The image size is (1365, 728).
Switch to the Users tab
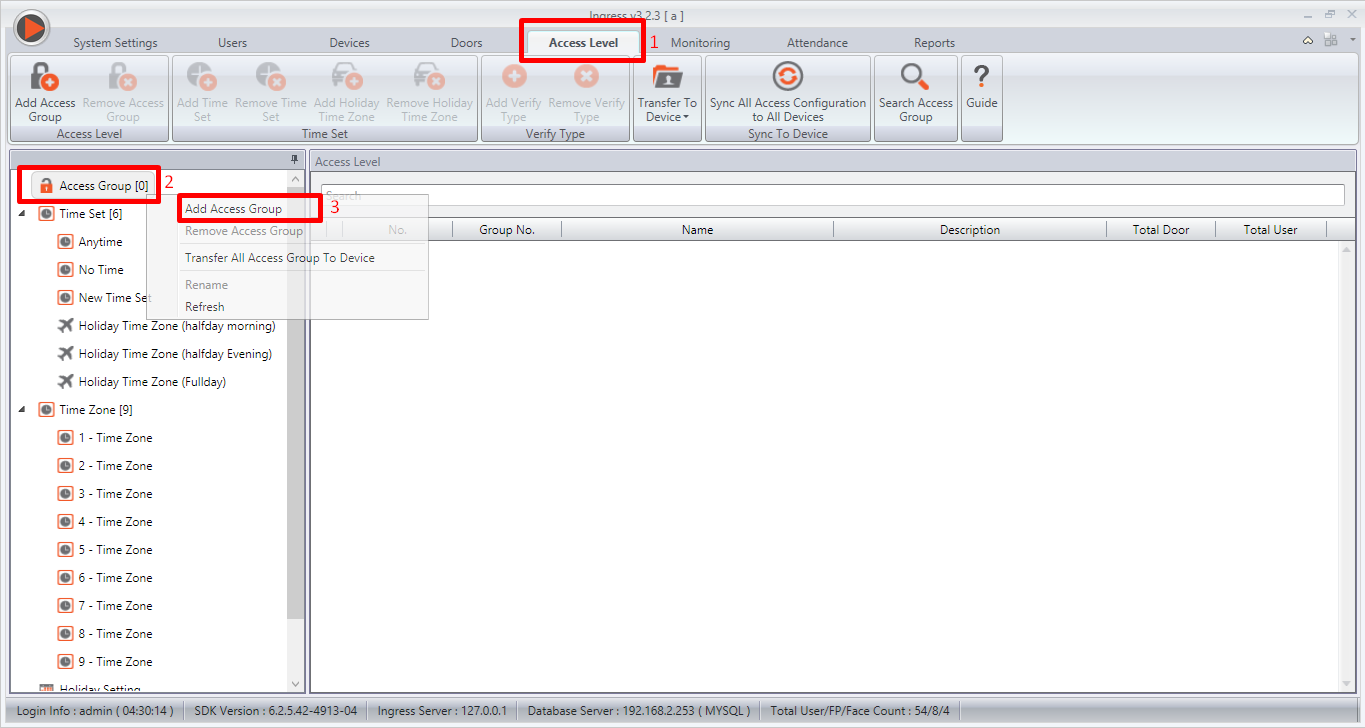point(232,43)
